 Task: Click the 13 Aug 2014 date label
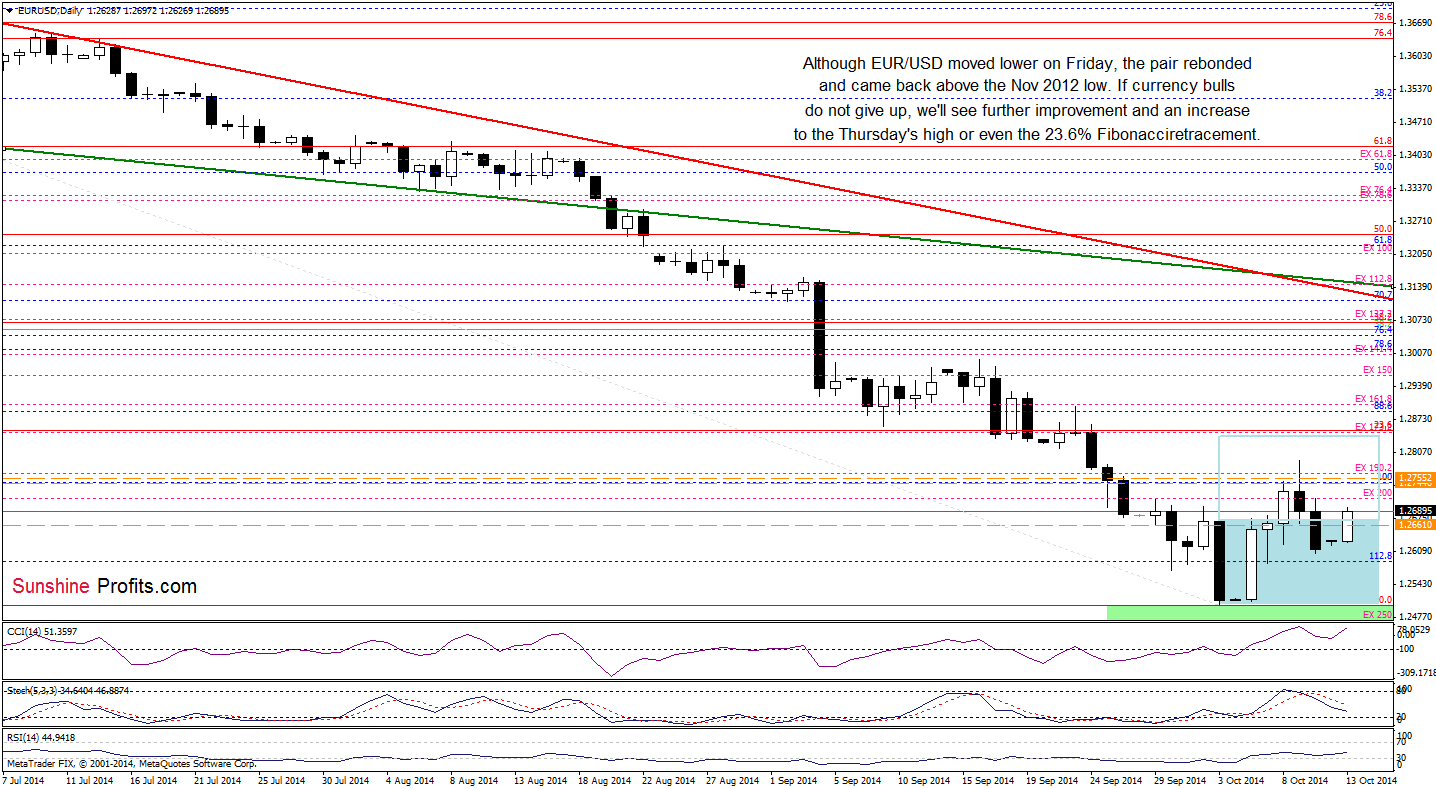pos(540,780)
